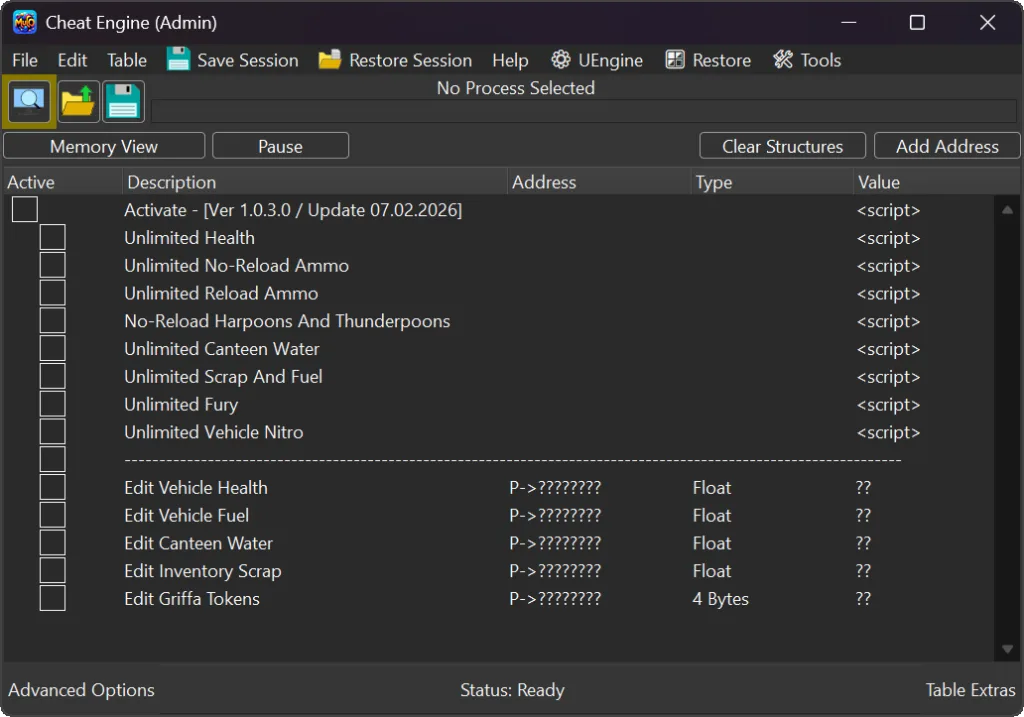This screenshot has height=717, width=1024.
Task: Select Restore Session menu item
Action: pos(410,60)
